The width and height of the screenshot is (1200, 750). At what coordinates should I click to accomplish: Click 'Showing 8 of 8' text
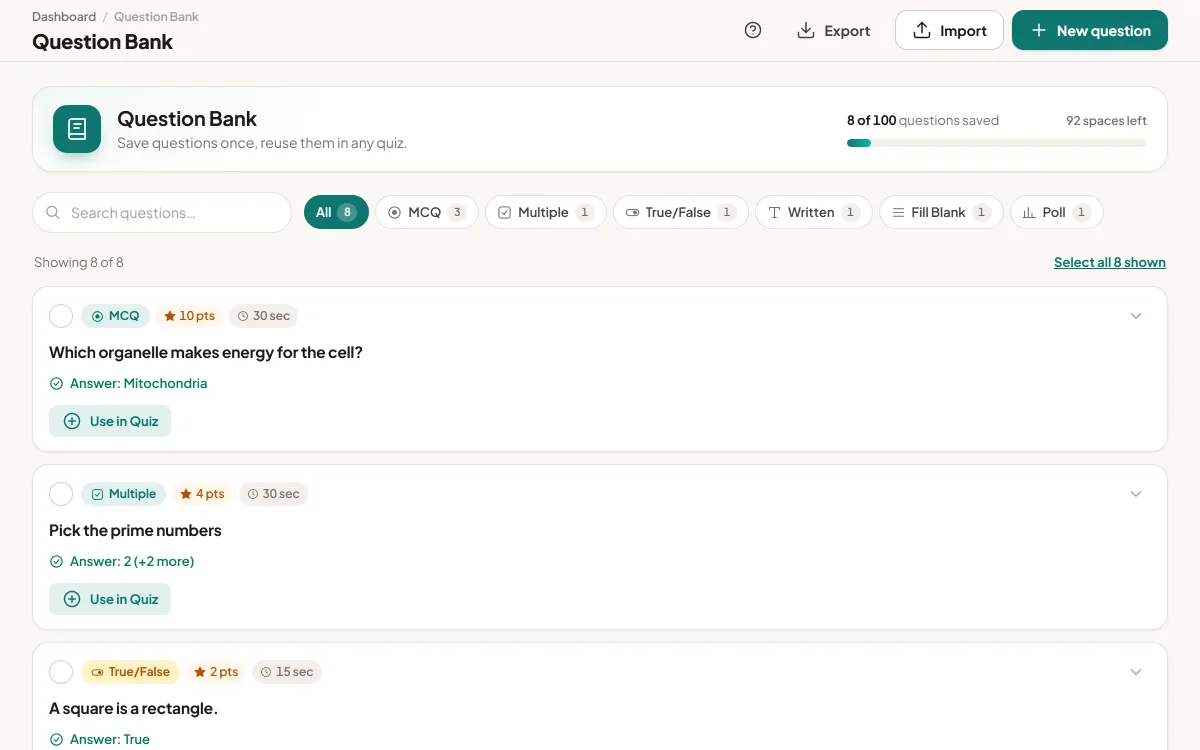pyautogui.click(x=79, y=262)
